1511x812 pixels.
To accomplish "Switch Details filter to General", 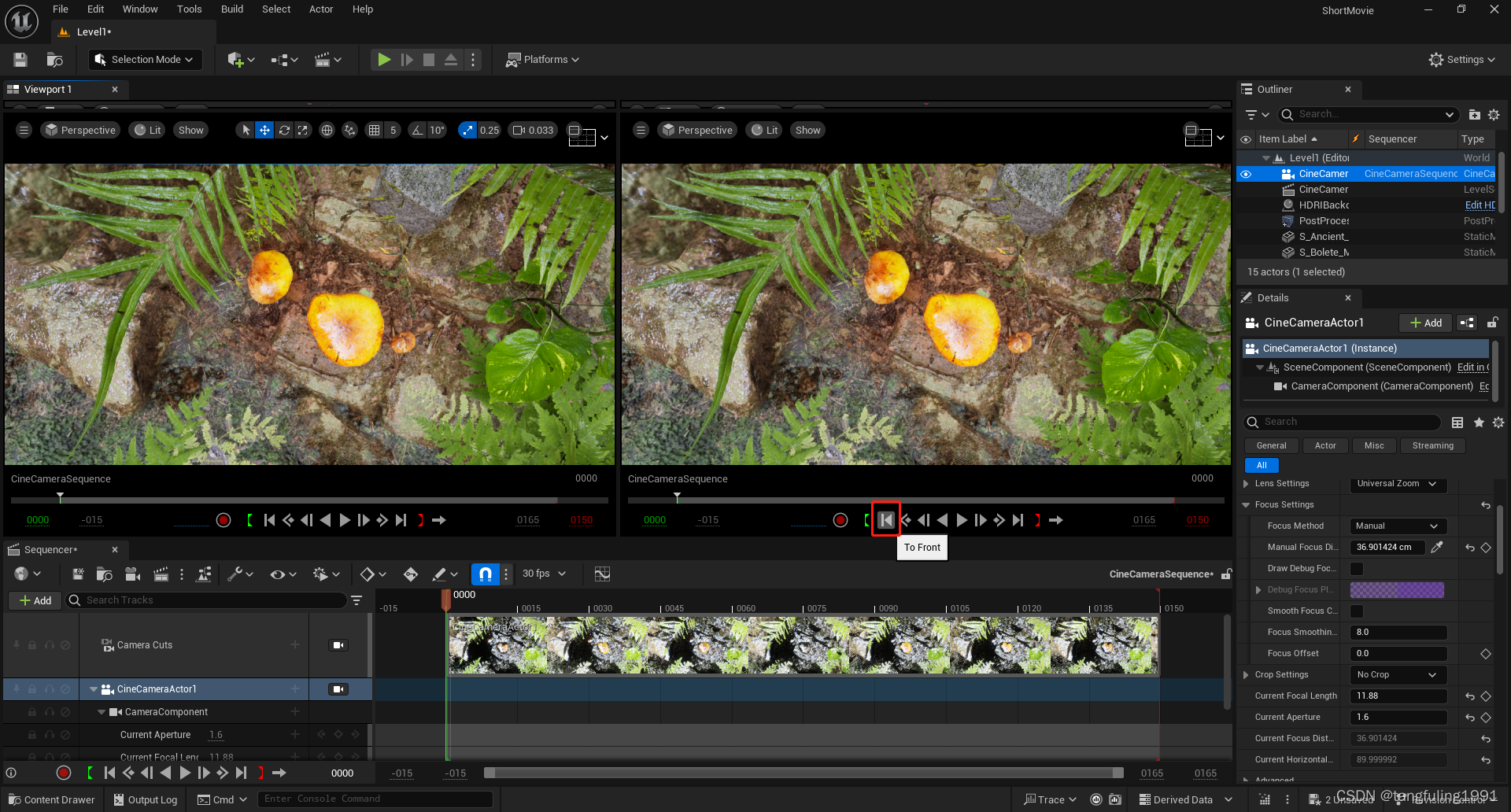I will pyautogui.click(x=1271, y=446).
